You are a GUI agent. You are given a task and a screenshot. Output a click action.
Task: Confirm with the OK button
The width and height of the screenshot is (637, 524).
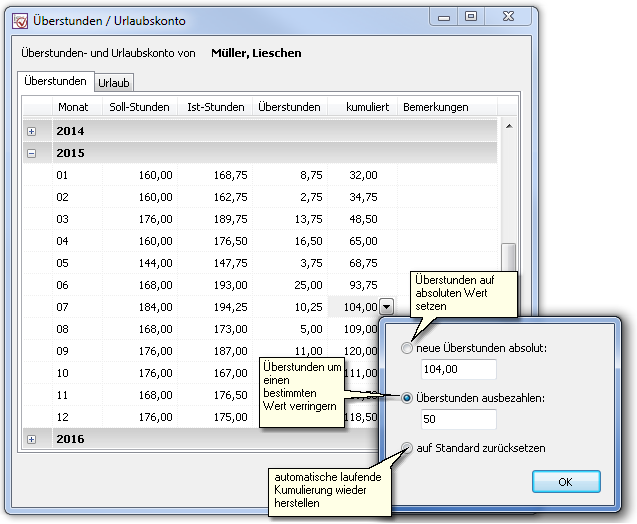(x=565, y=482)
